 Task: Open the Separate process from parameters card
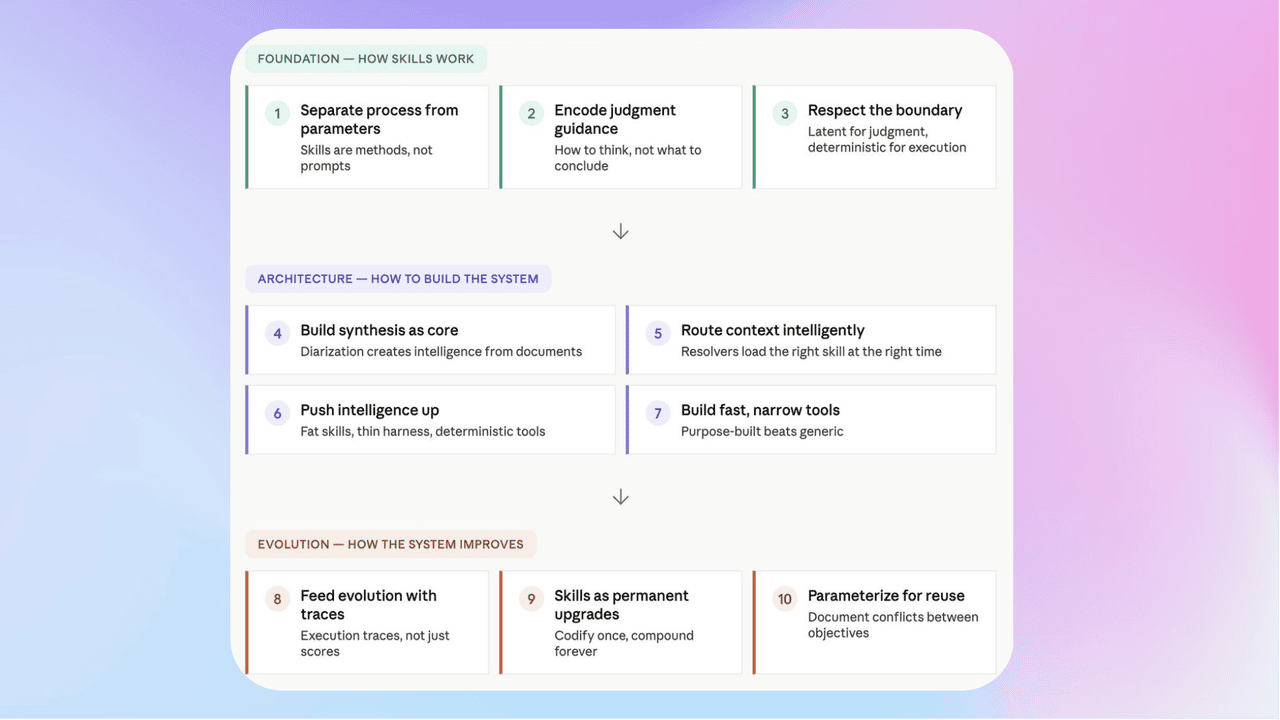tap(368, 137)
